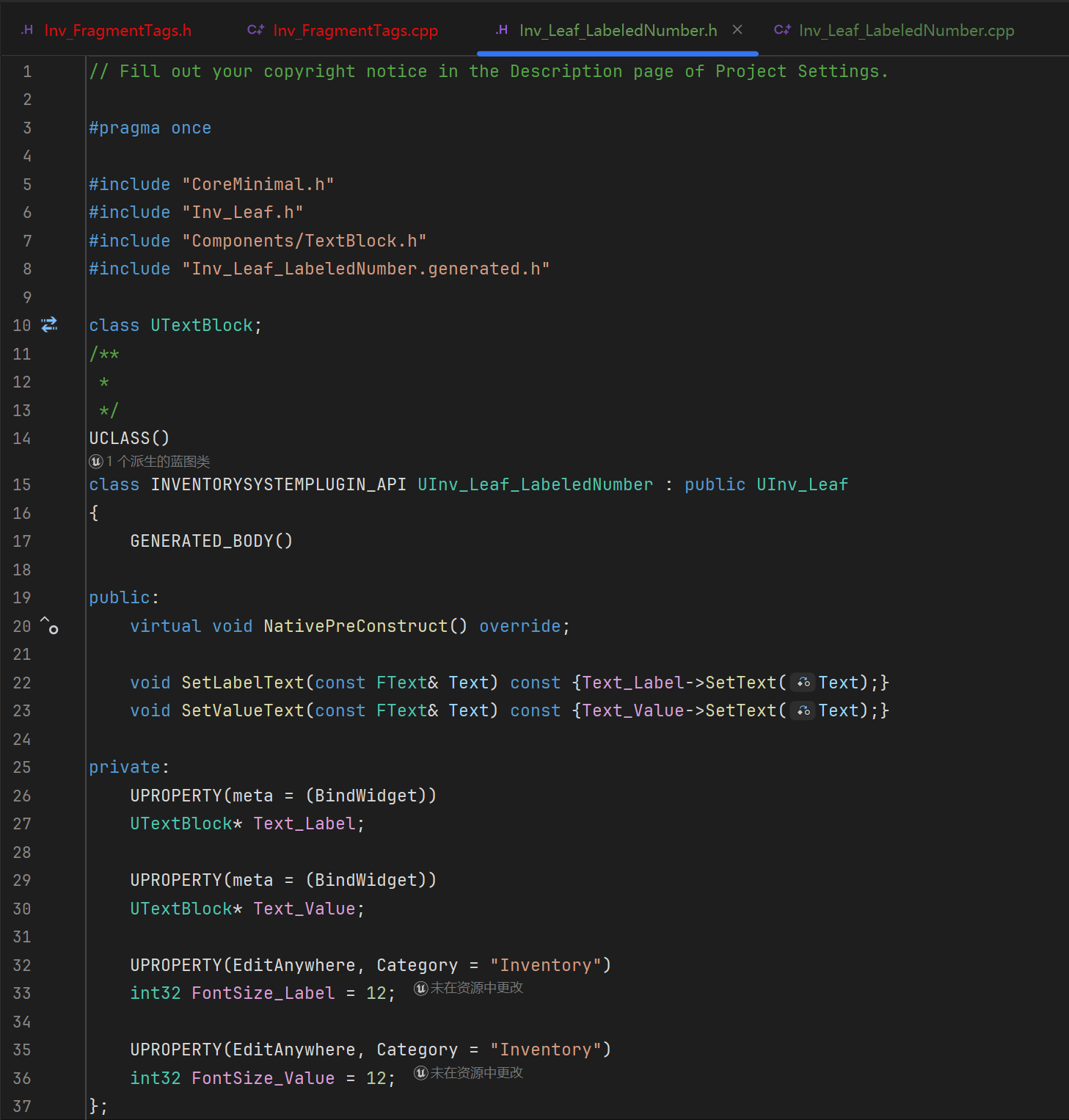The image size is (1069, 1120).
Task: Click the INVENTORYSYSTEMPLUGIN_API macro
Action: 279,484
